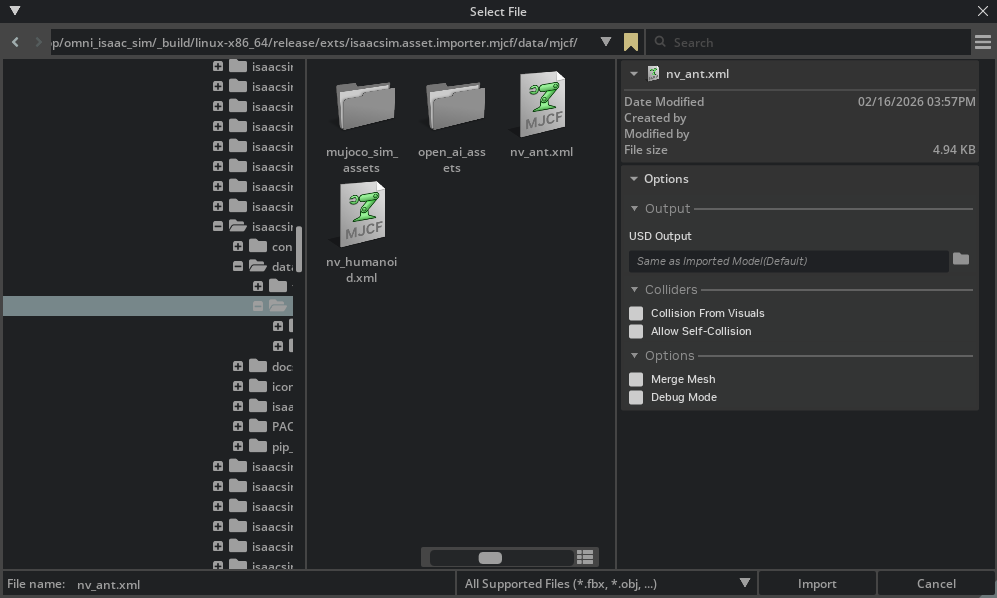Click the yellow bookmark icon in toolbar

pos(631,42)
